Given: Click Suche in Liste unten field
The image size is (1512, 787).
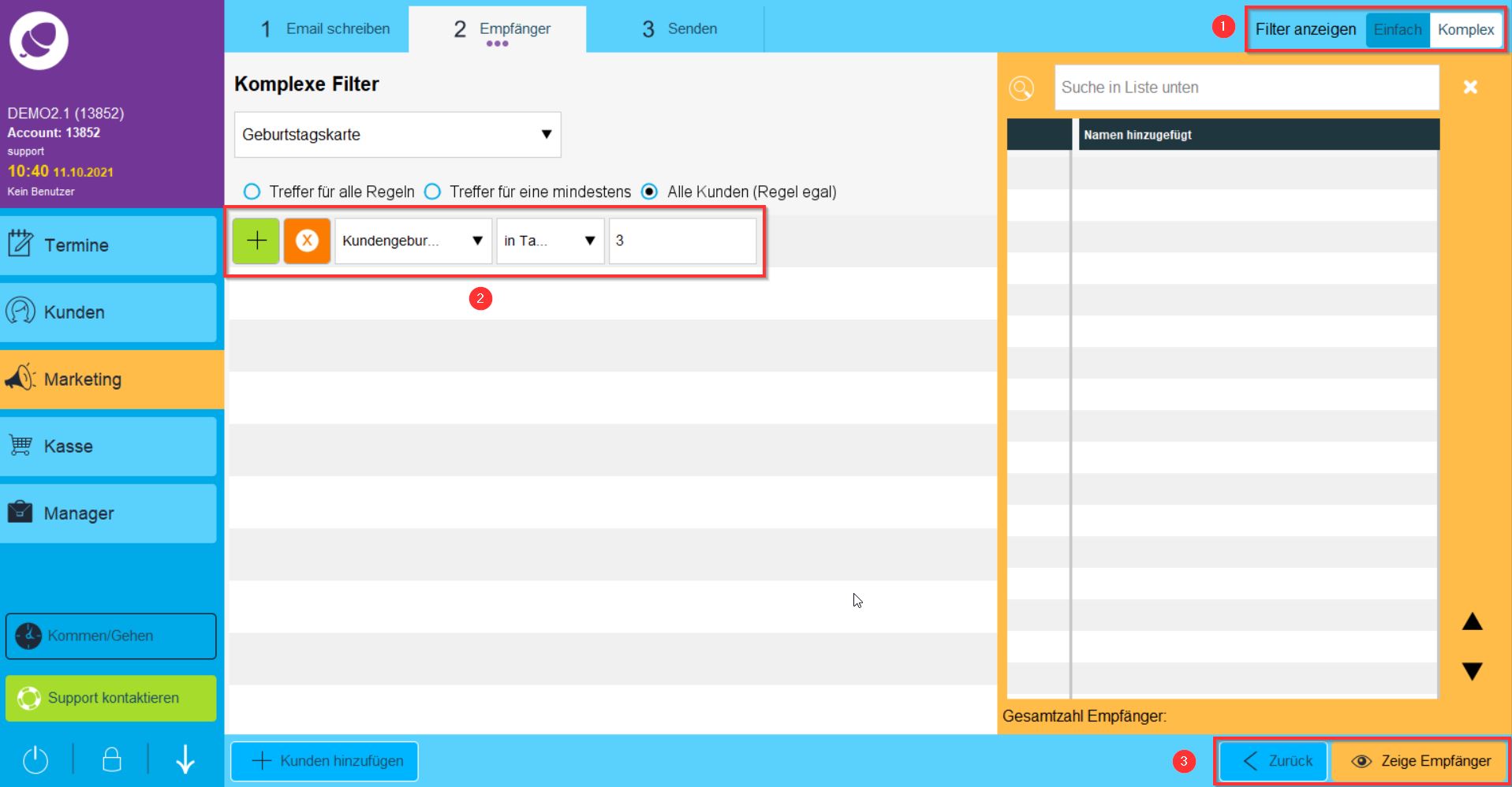Looking at the screenshot, I should [1247, 88].
